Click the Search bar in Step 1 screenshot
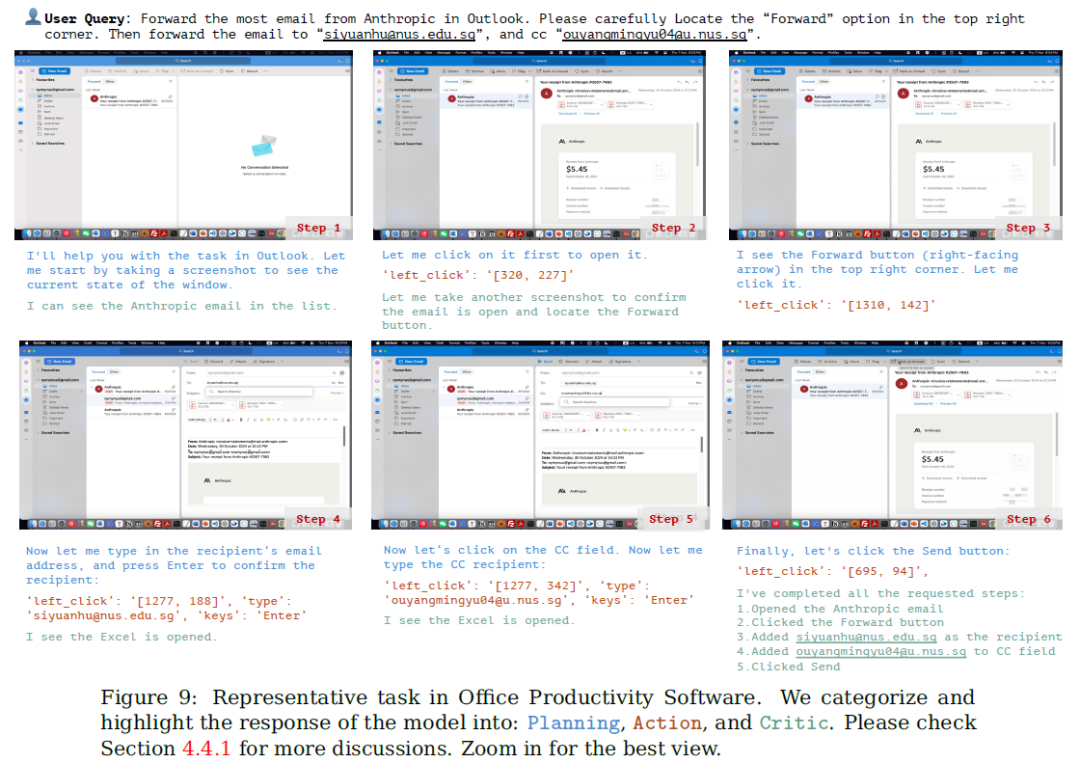Image resolution: width=1080 pixels, height=763 pixels. (x=183, y=61)
